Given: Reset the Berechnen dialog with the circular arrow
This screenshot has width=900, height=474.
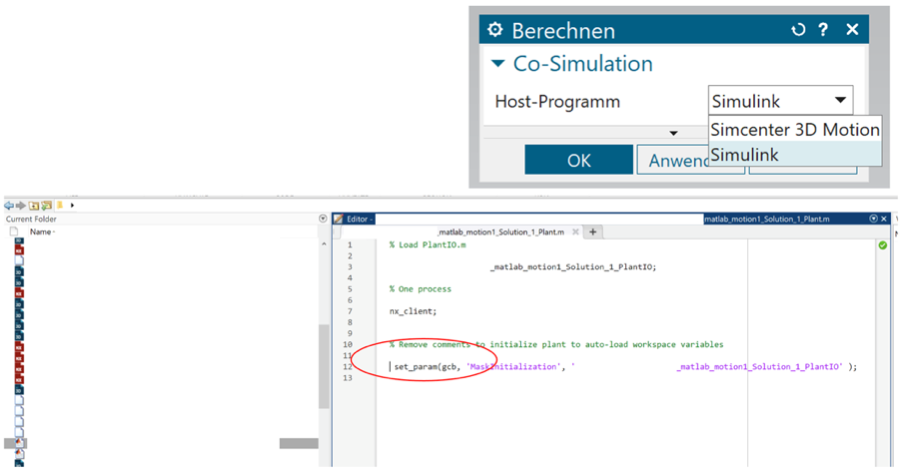Looking at the screenshot, I should (x=798, y=30).
